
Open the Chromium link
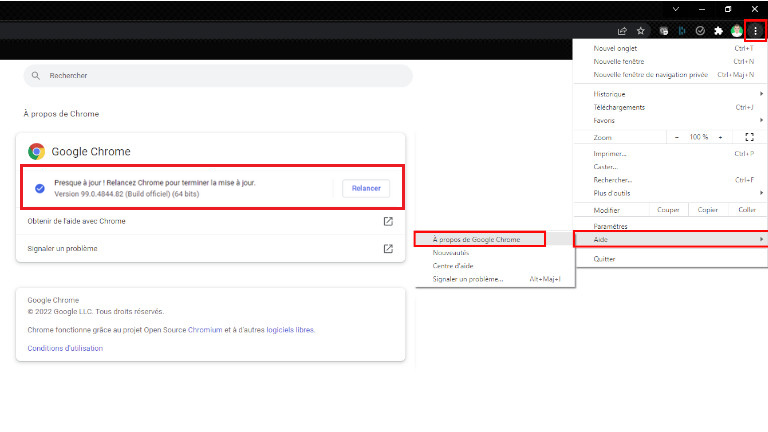[x=205, y=330]
